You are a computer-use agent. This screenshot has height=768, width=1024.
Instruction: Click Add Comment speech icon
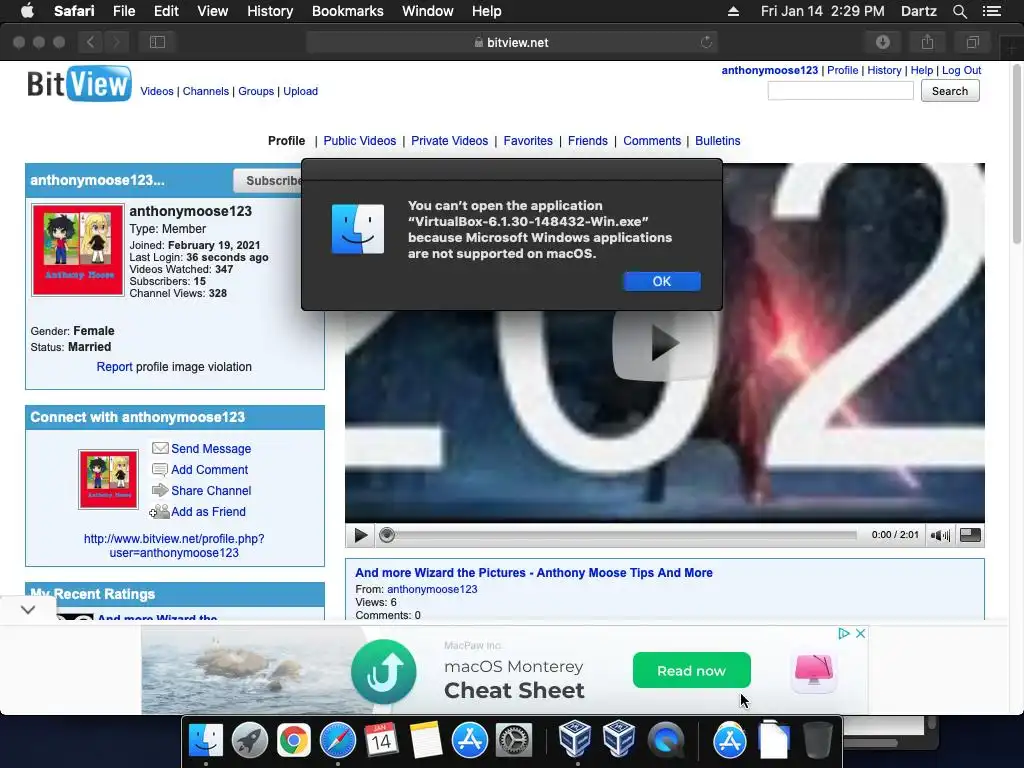160,470
